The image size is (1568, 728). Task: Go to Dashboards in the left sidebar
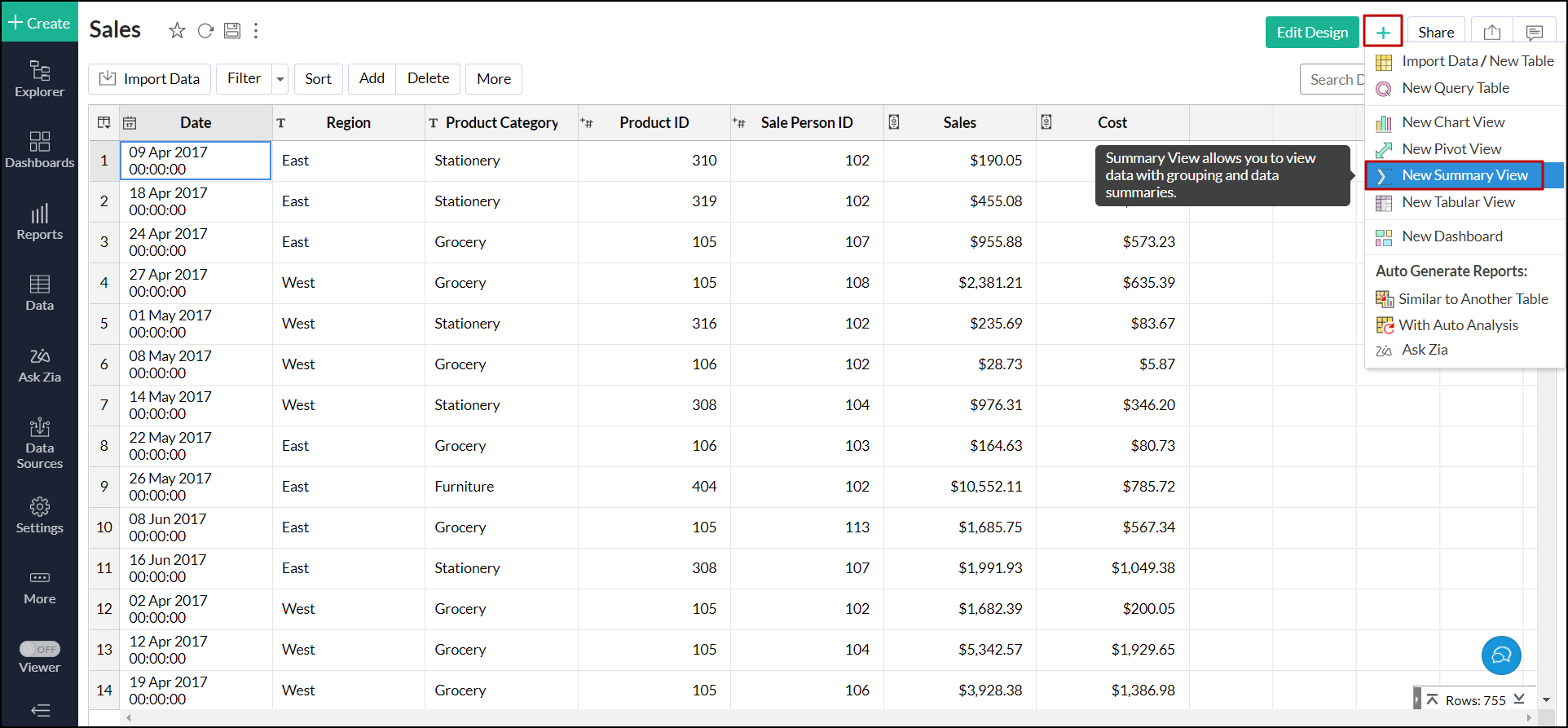click(39, 150)
